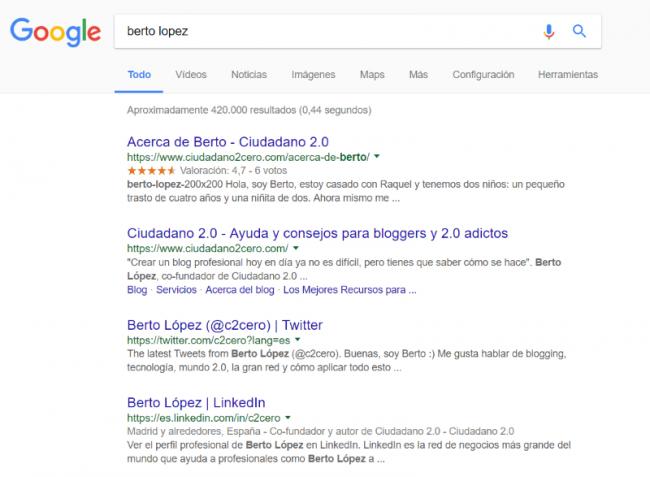This screenshot has height=477, width=650.
Task: Activate voice search microphone icon
Action: click(x=549, y=31)
